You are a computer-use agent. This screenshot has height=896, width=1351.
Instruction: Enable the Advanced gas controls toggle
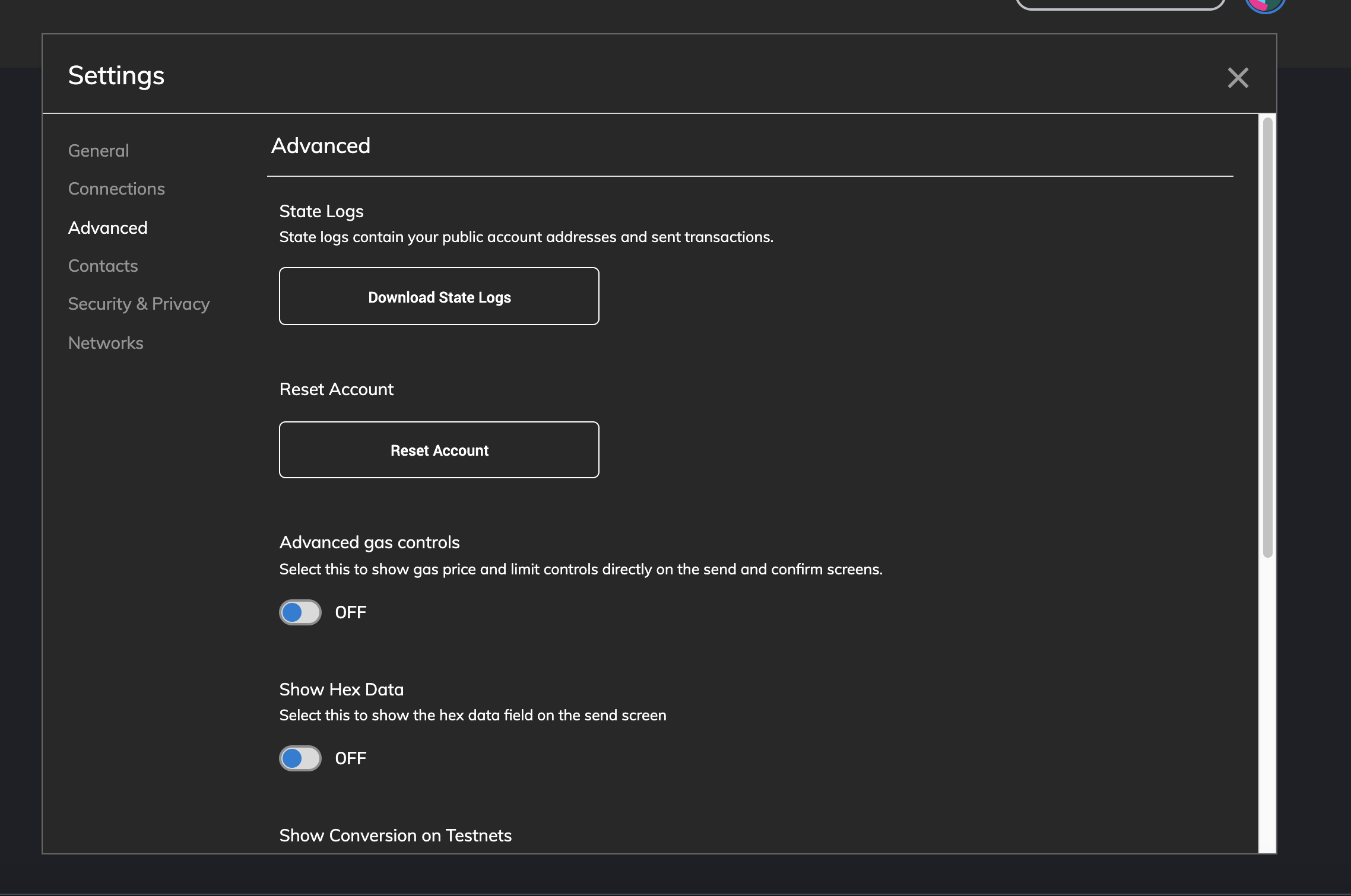(300, 612)
